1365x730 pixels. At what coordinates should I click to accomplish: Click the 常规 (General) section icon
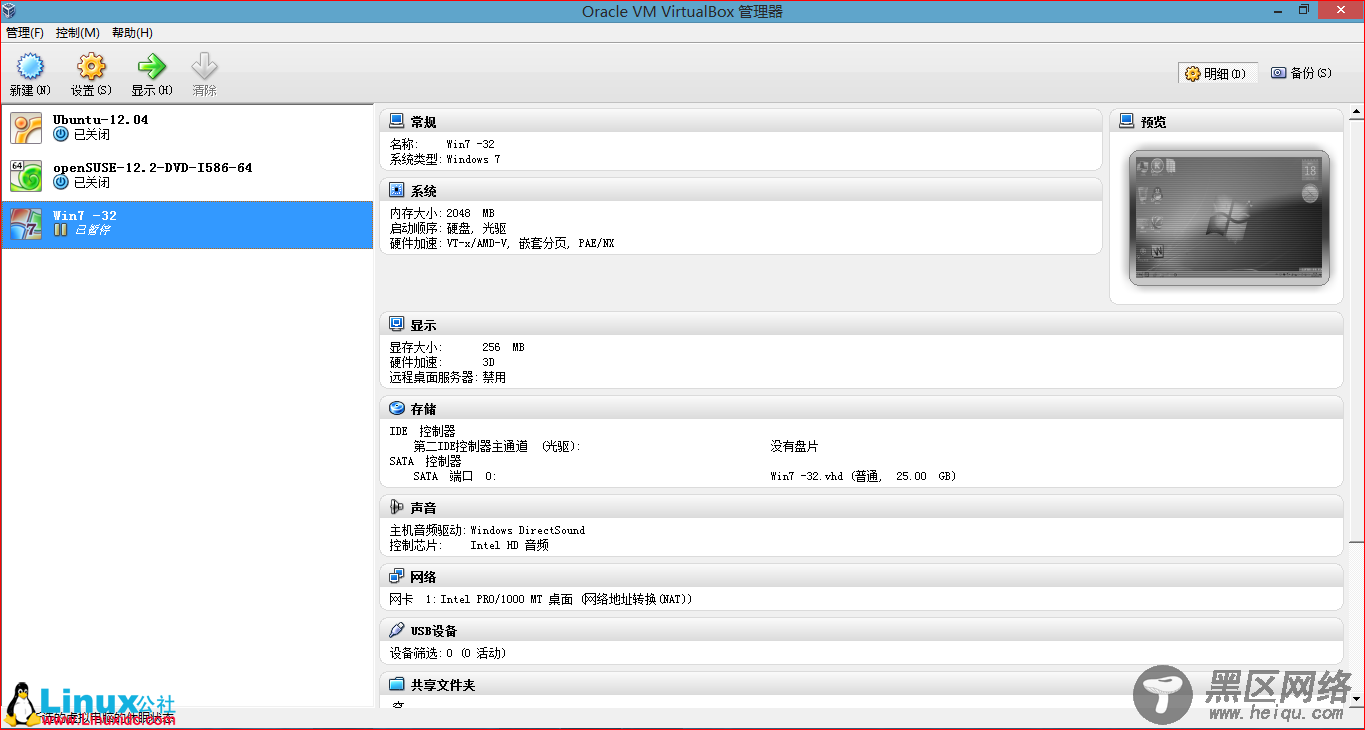coord(396,121)
